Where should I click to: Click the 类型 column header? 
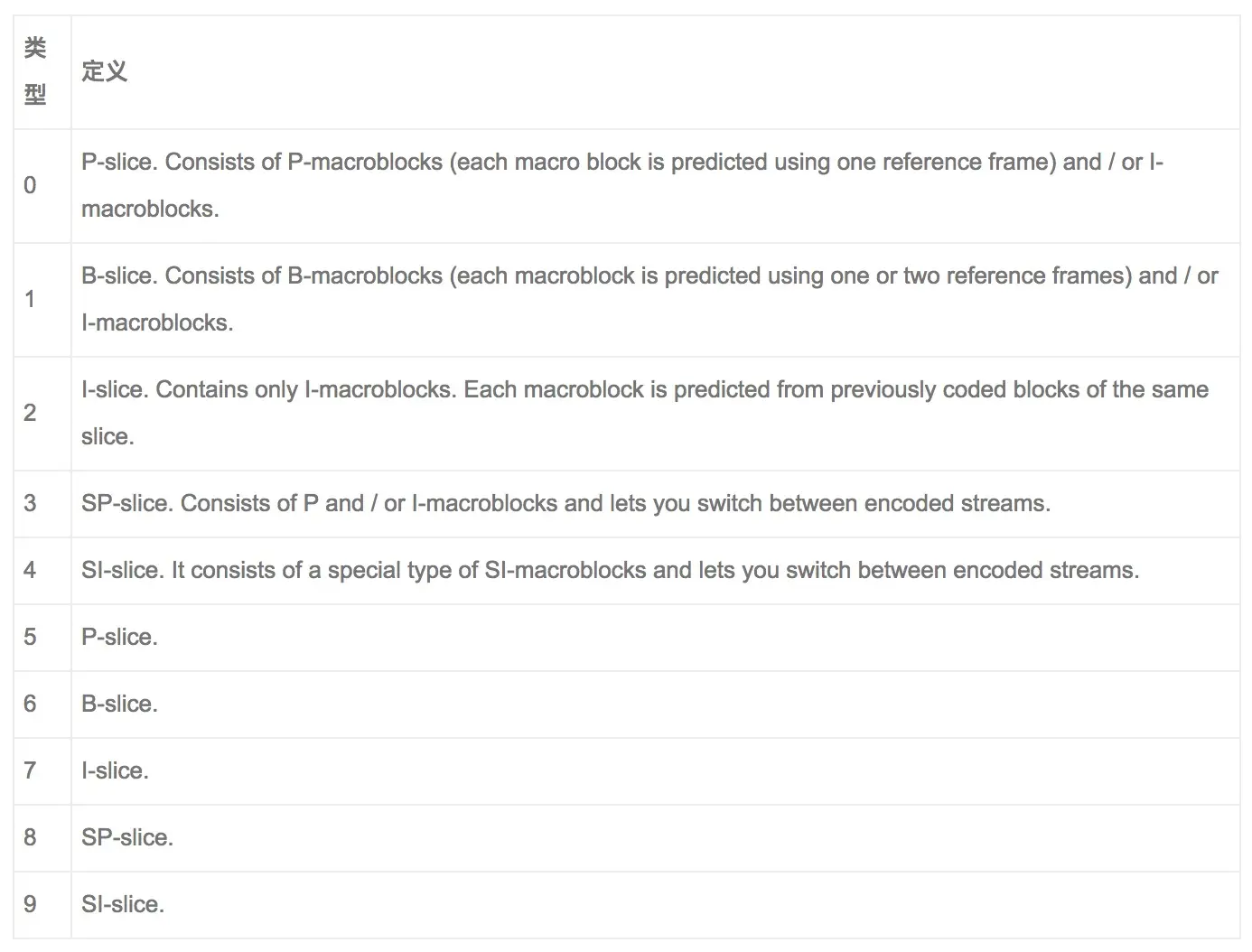(x=35, y=71)
